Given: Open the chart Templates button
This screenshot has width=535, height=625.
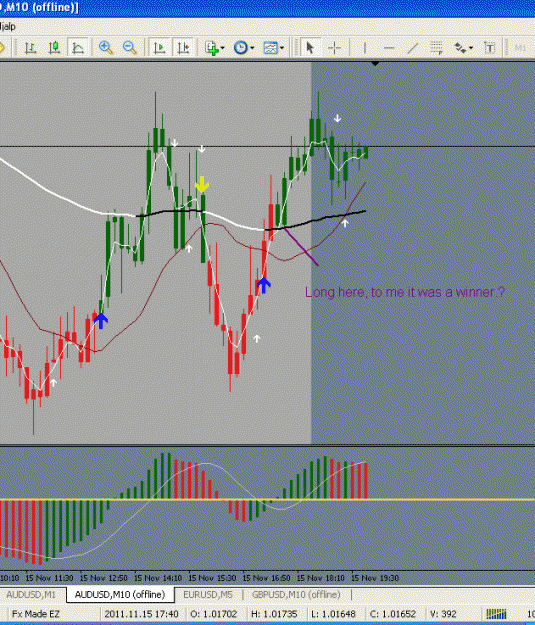Looking at the screenshot, I should click(271, 48).
